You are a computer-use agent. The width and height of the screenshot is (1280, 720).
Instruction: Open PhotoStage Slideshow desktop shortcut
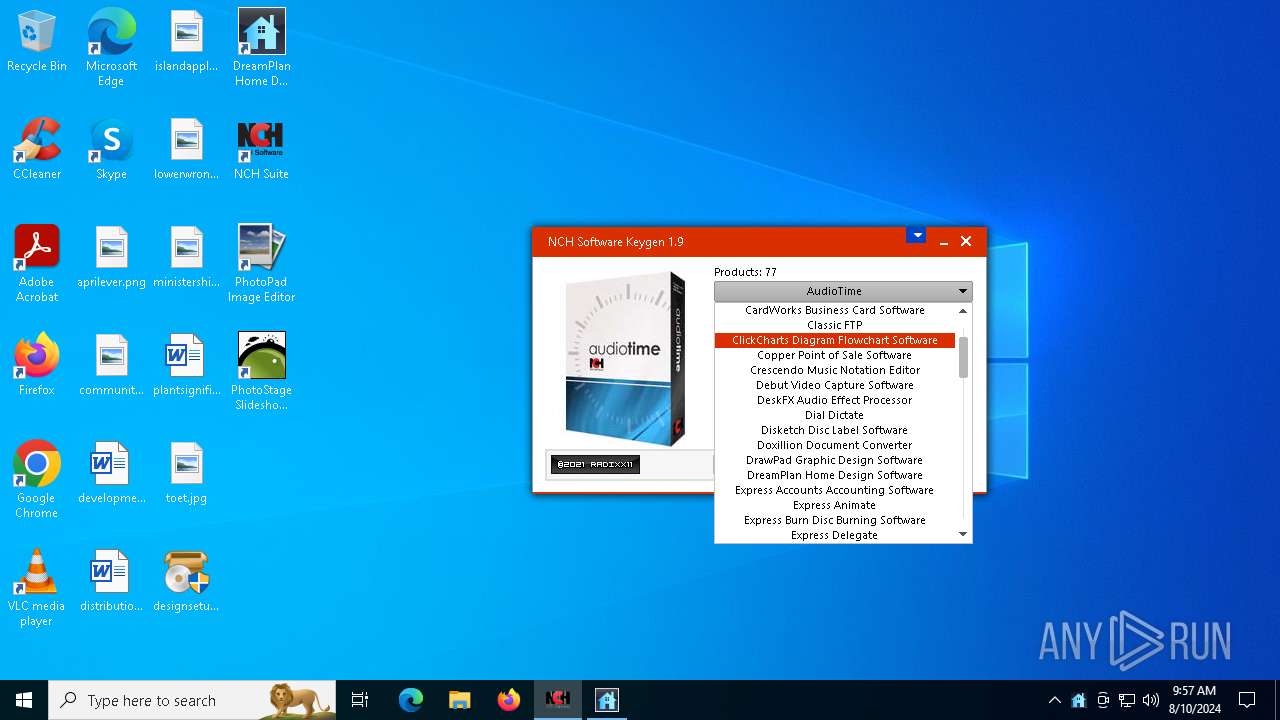[261, 372]
